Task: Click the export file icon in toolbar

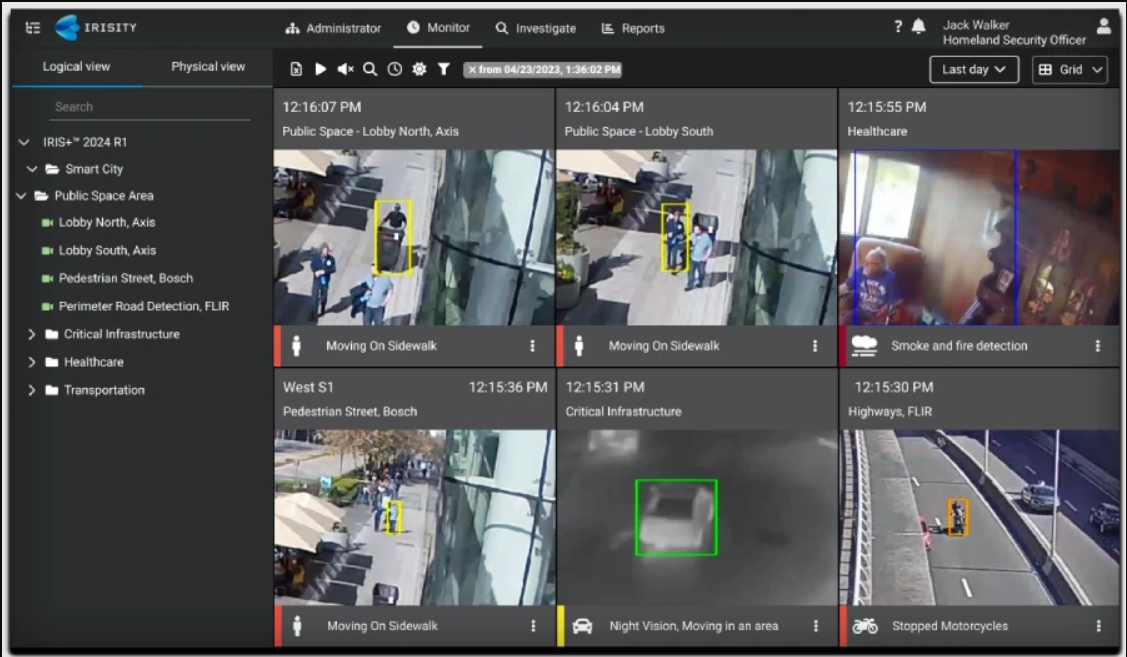Action: point(296,69)
